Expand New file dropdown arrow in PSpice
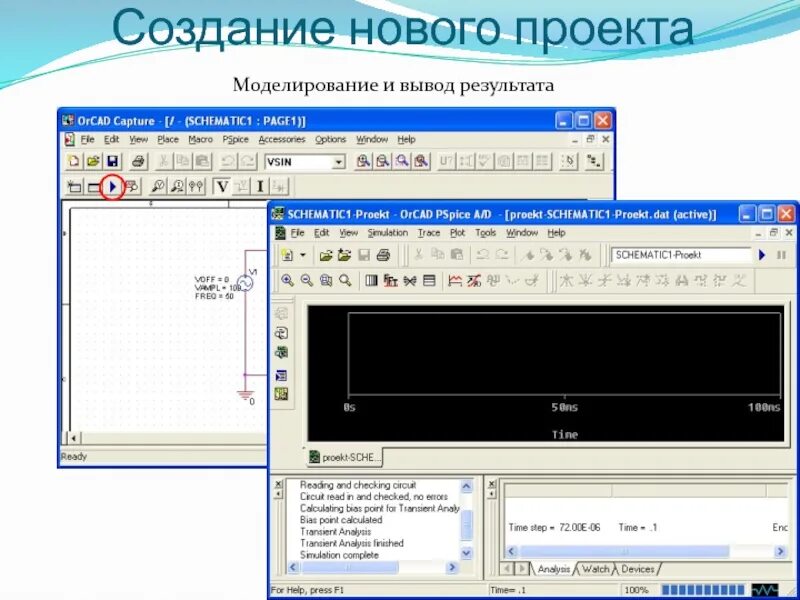Viewport: 800px width, 600px height. click(303, 255)
